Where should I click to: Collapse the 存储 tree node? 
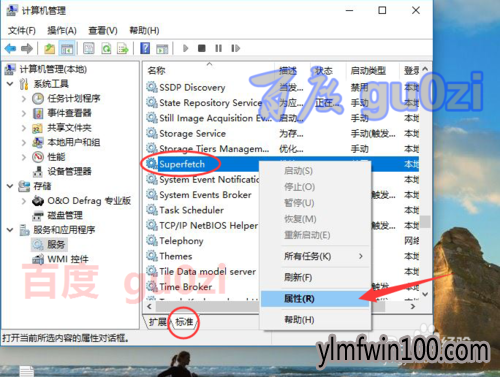10,186
